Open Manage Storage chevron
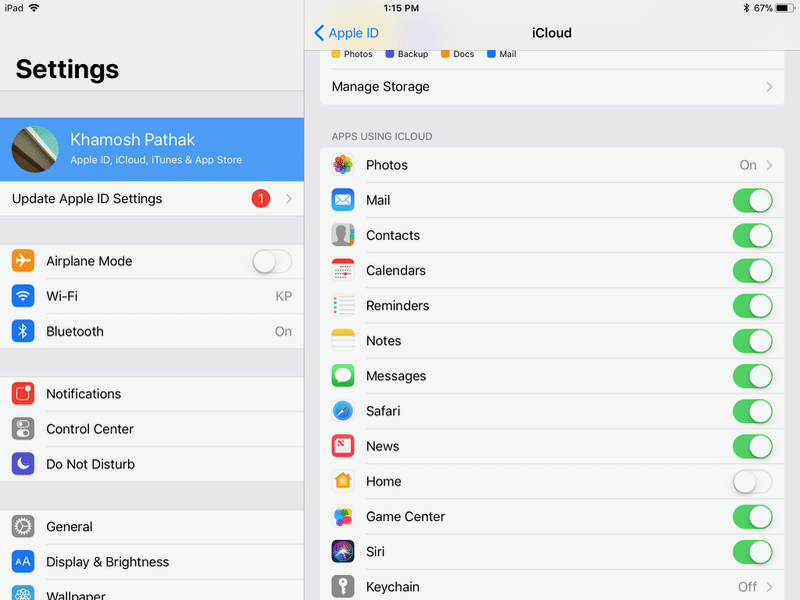Screen dimensions: 800x600 pyautogui.click(x=769, y=87)
